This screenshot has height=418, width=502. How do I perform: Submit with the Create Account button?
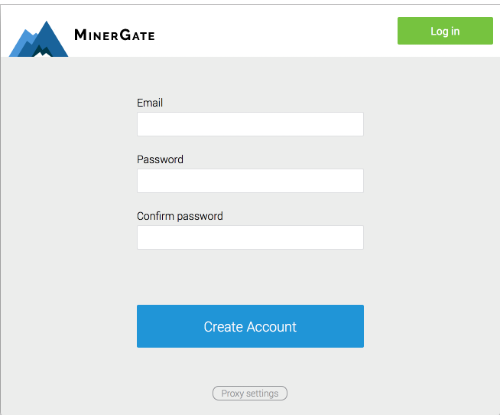pos(250,326)
